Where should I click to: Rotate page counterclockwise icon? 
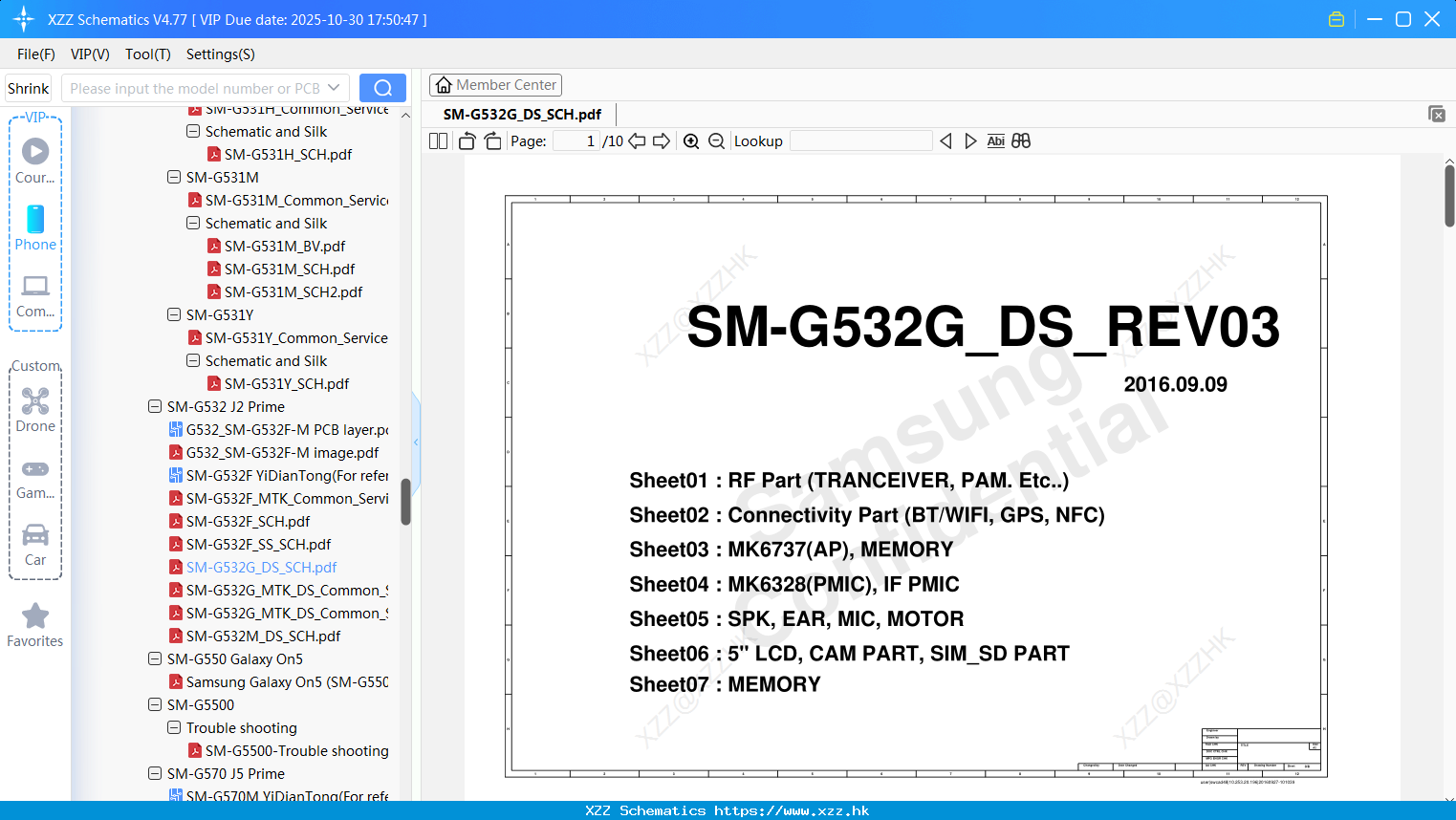pos(467,140)
